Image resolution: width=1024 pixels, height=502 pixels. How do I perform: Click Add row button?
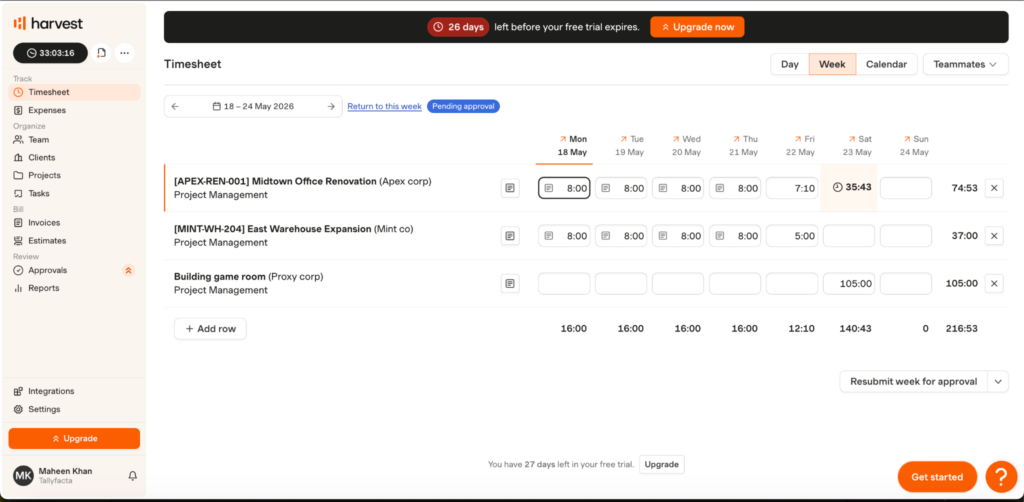pos(210,329)
